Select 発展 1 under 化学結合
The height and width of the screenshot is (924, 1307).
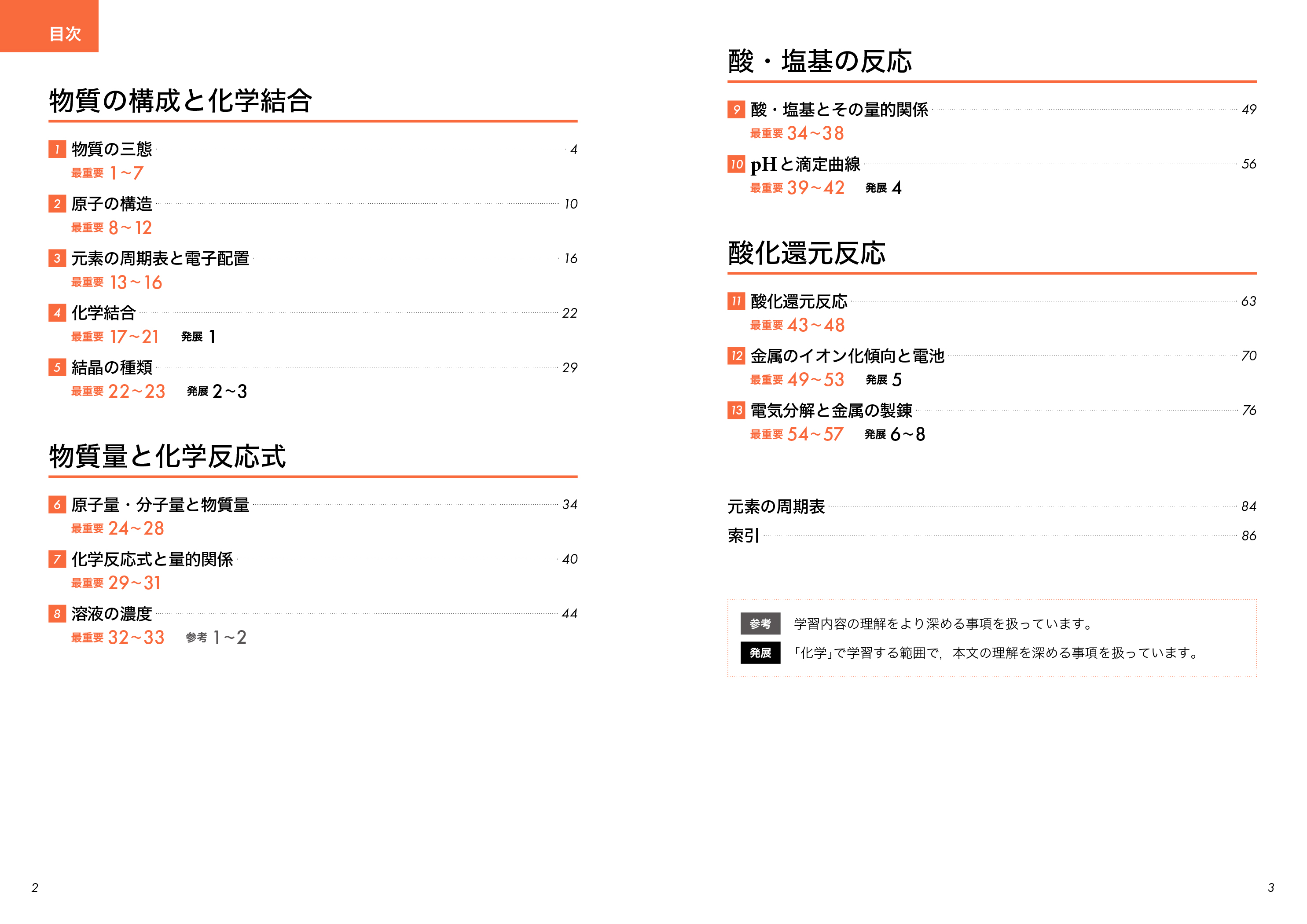click(198, 337)
